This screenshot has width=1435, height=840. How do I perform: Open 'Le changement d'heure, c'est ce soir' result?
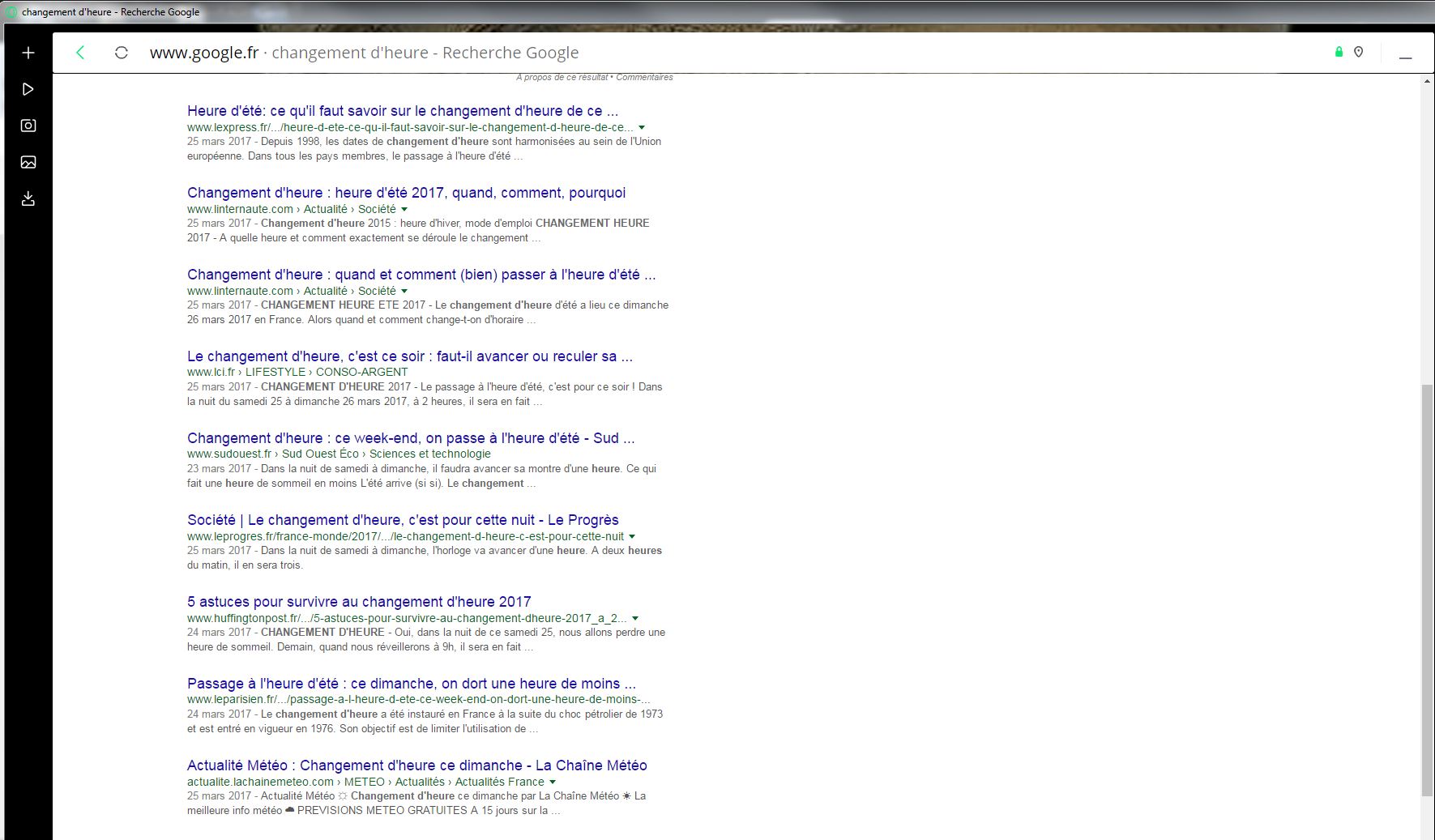pyautogui.click(x=410, y=356)
